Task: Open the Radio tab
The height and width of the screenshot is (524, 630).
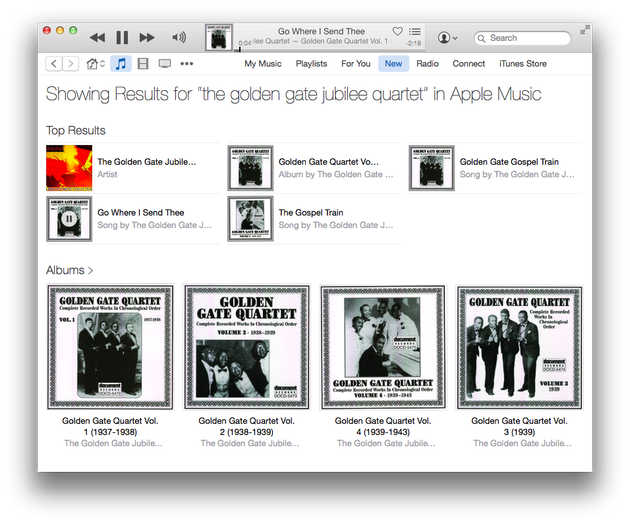Action: click(427, 63)
